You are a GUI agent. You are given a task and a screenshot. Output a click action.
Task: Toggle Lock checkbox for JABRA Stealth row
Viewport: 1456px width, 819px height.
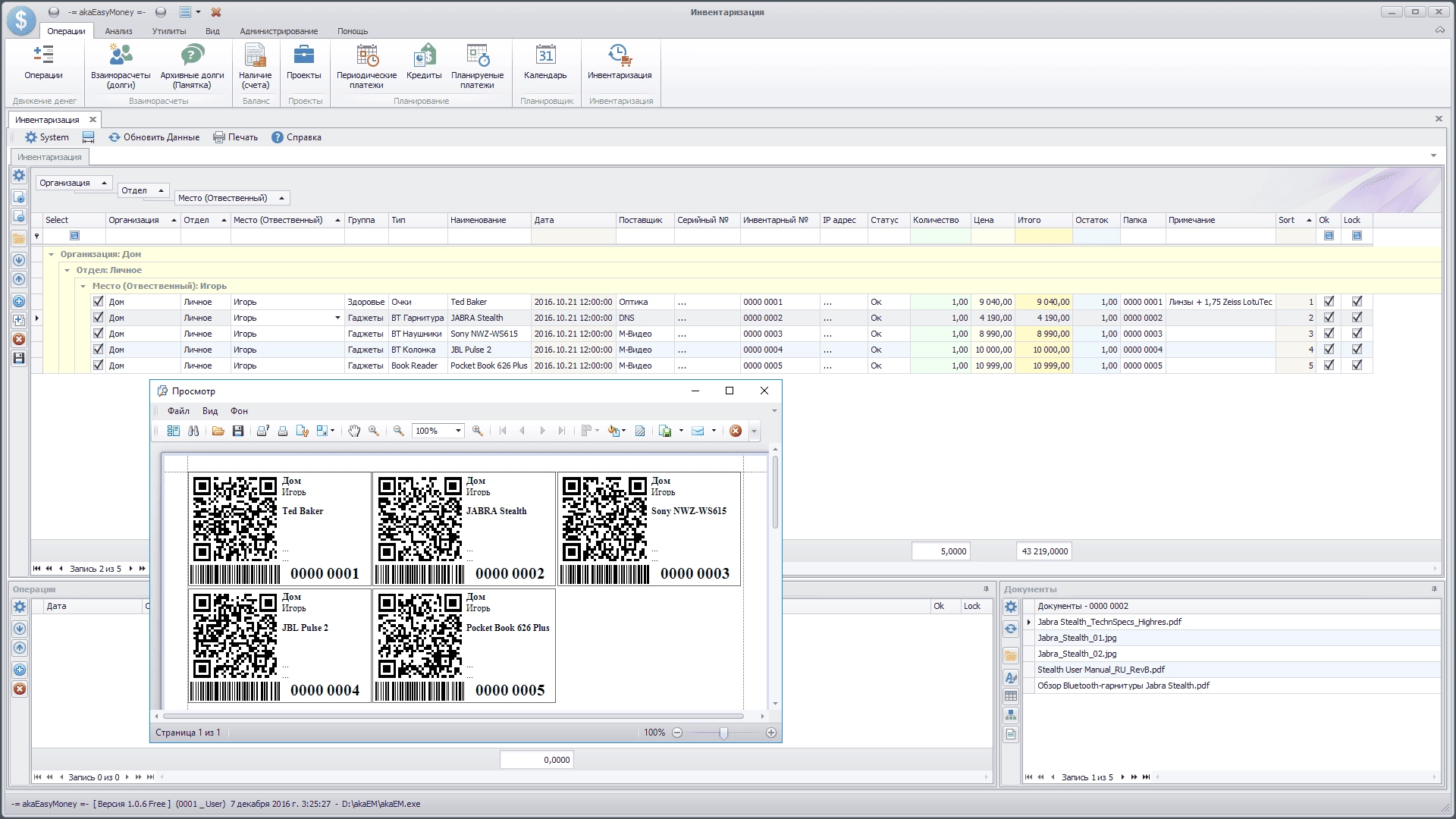[x=1357, y=318]
